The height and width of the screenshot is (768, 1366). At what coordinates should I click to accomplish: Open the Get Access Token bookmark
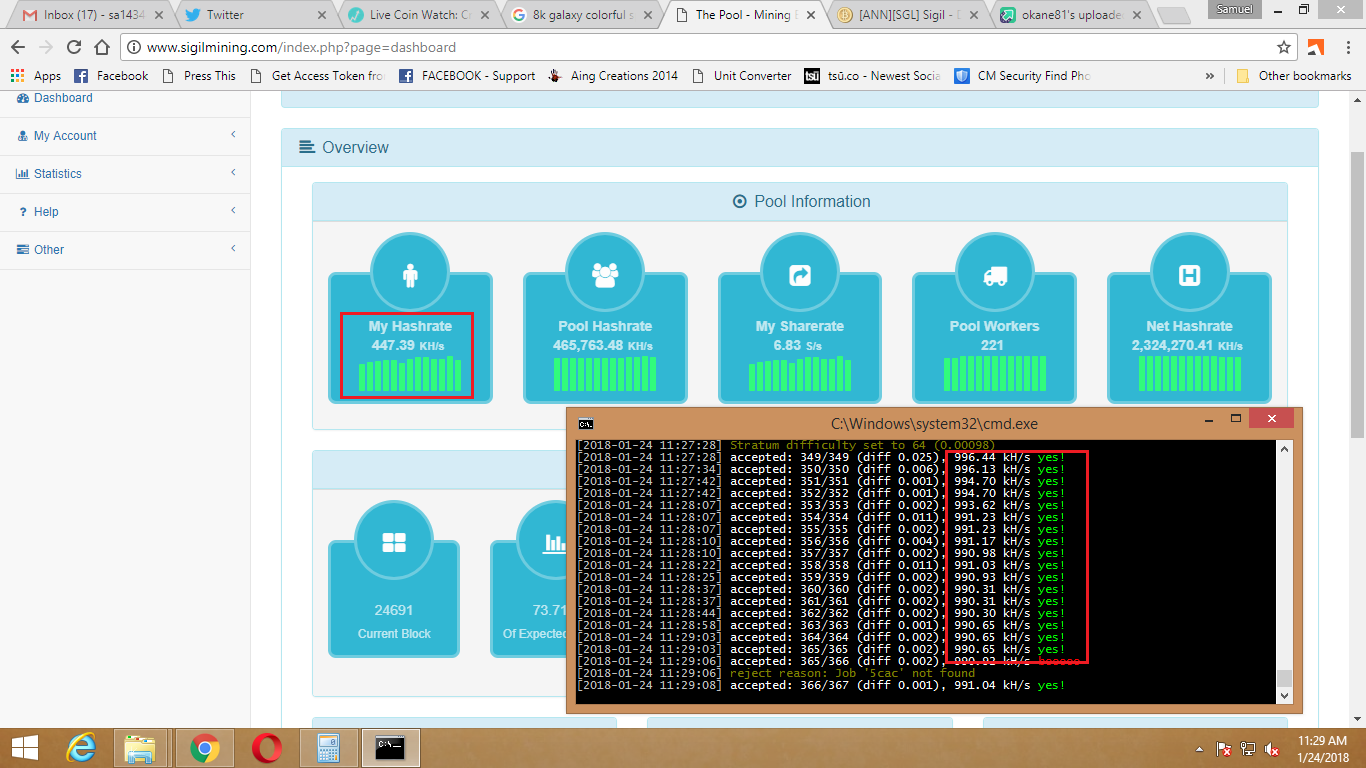(316, 76)
